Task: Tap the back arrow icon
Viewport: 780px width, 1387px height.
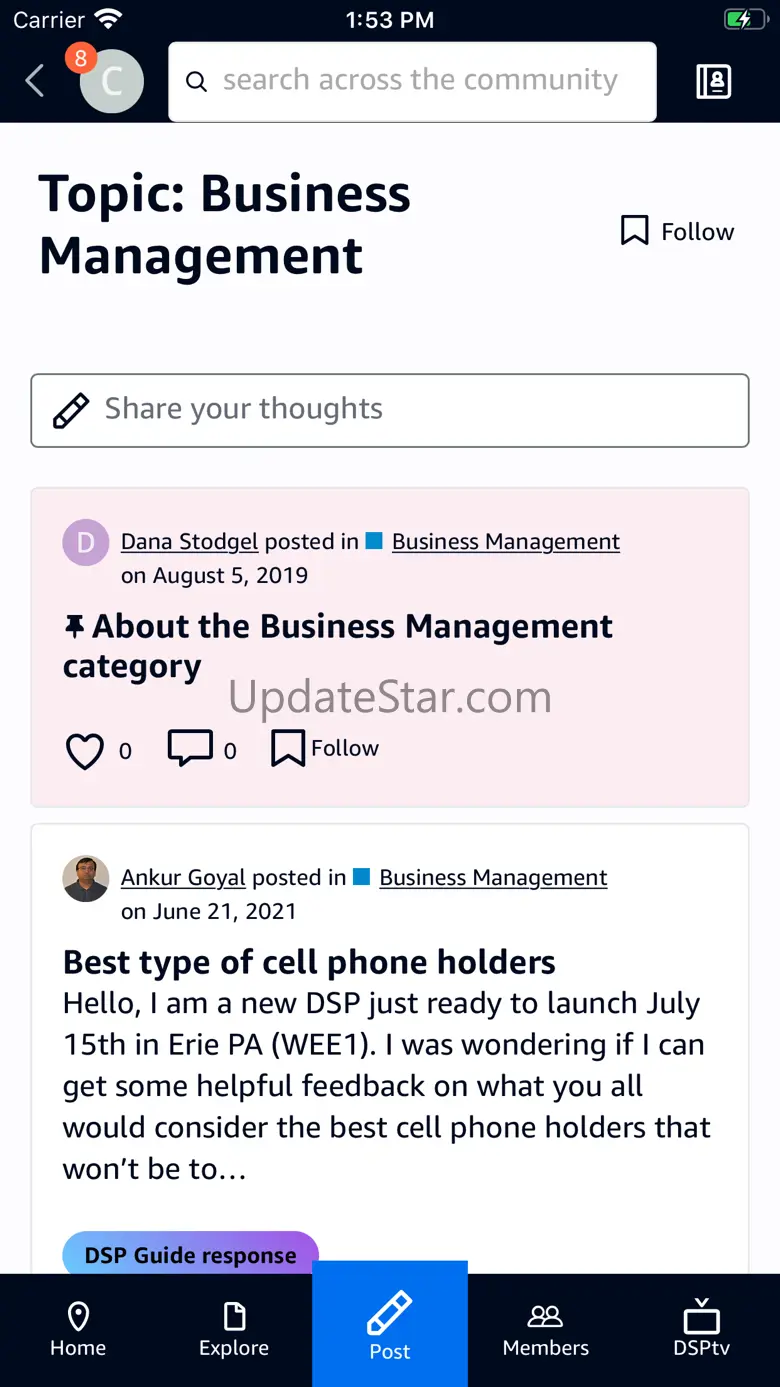Action: point(35,81)
